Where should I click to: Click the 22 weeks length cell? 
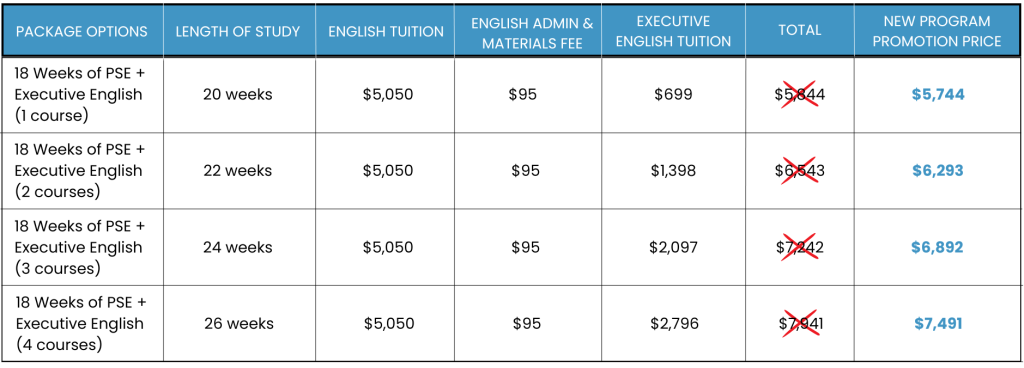click(x=238, y=171)
